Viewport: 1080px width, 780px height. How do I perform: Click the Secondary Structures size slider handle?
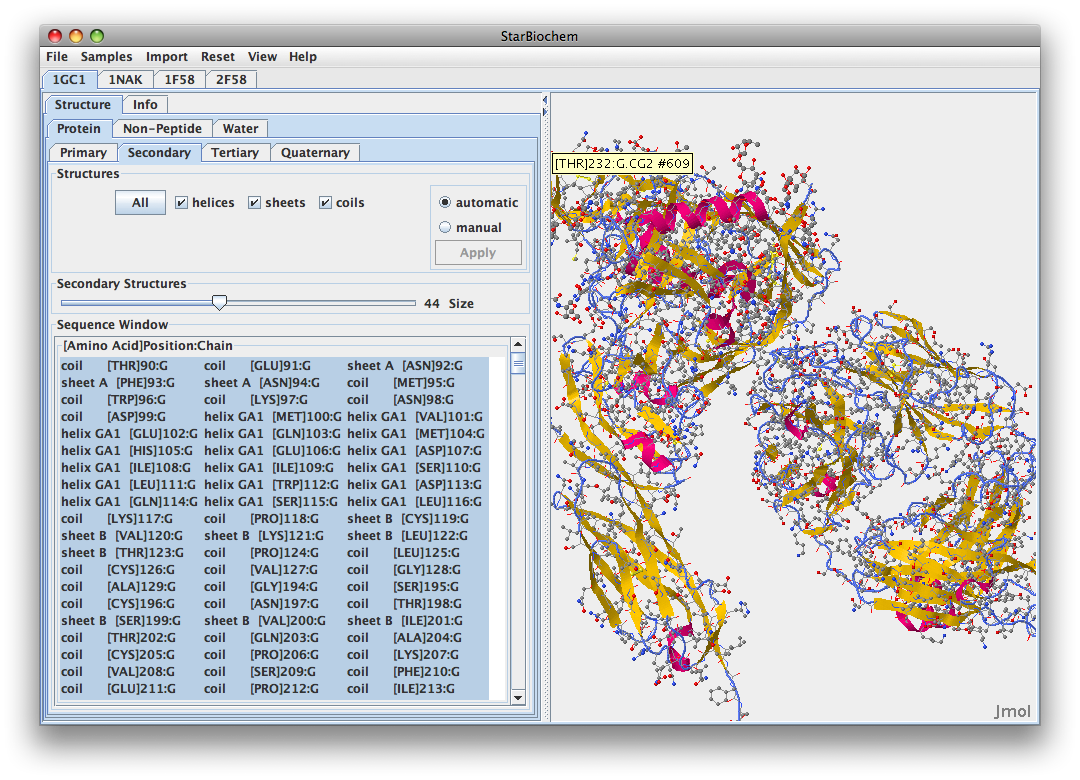[219, 303]
